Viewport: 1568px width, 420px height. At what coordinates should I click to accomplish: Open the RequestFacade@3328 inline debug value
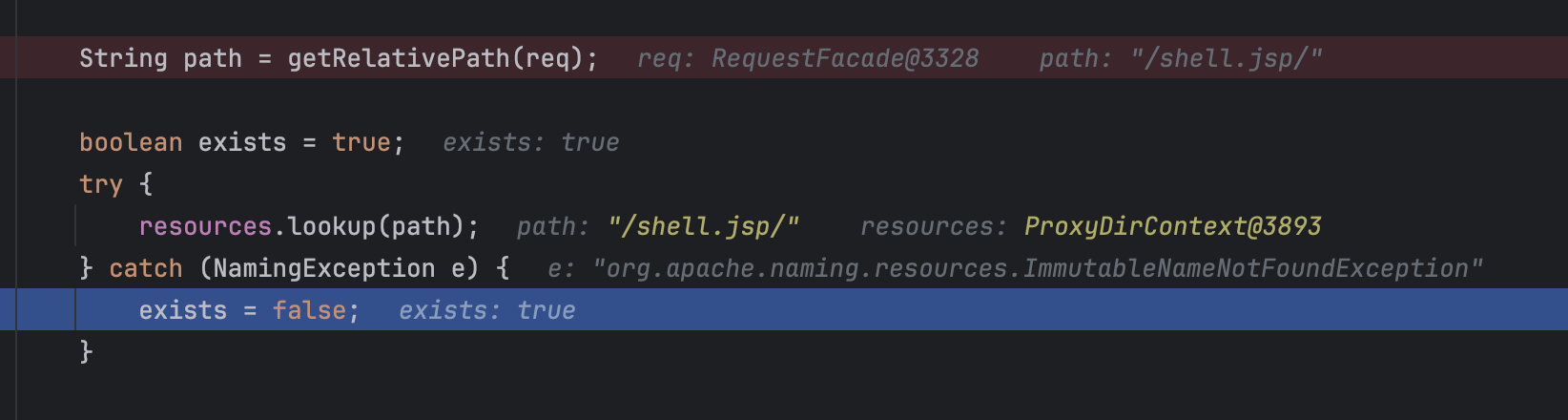click(x=845, y=58)
